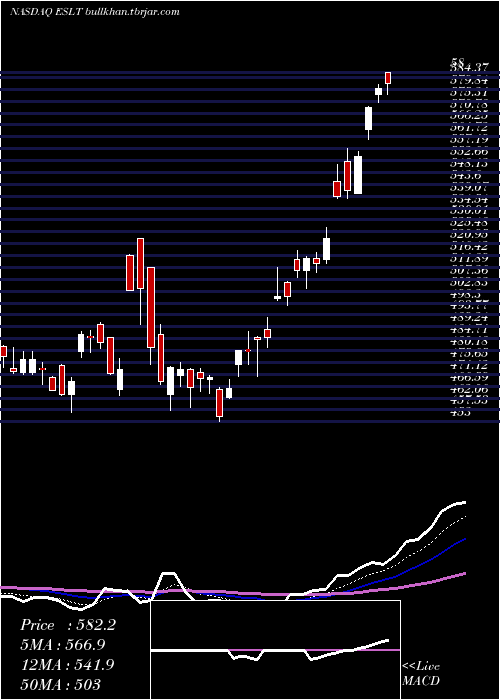Click inside the Live MACD inset chart

point(275,650)
